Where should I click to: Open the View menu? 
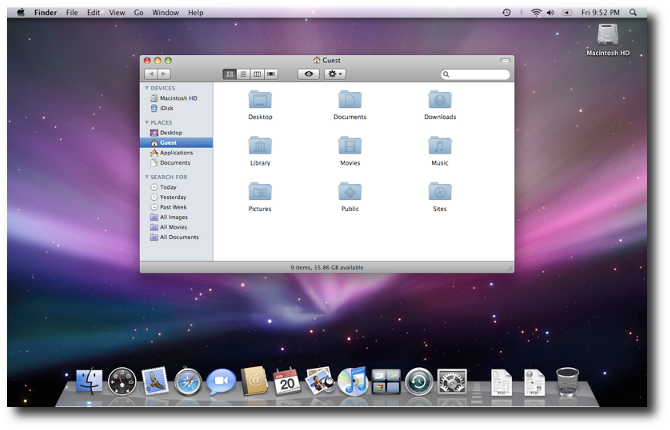[x=117, y=13]
